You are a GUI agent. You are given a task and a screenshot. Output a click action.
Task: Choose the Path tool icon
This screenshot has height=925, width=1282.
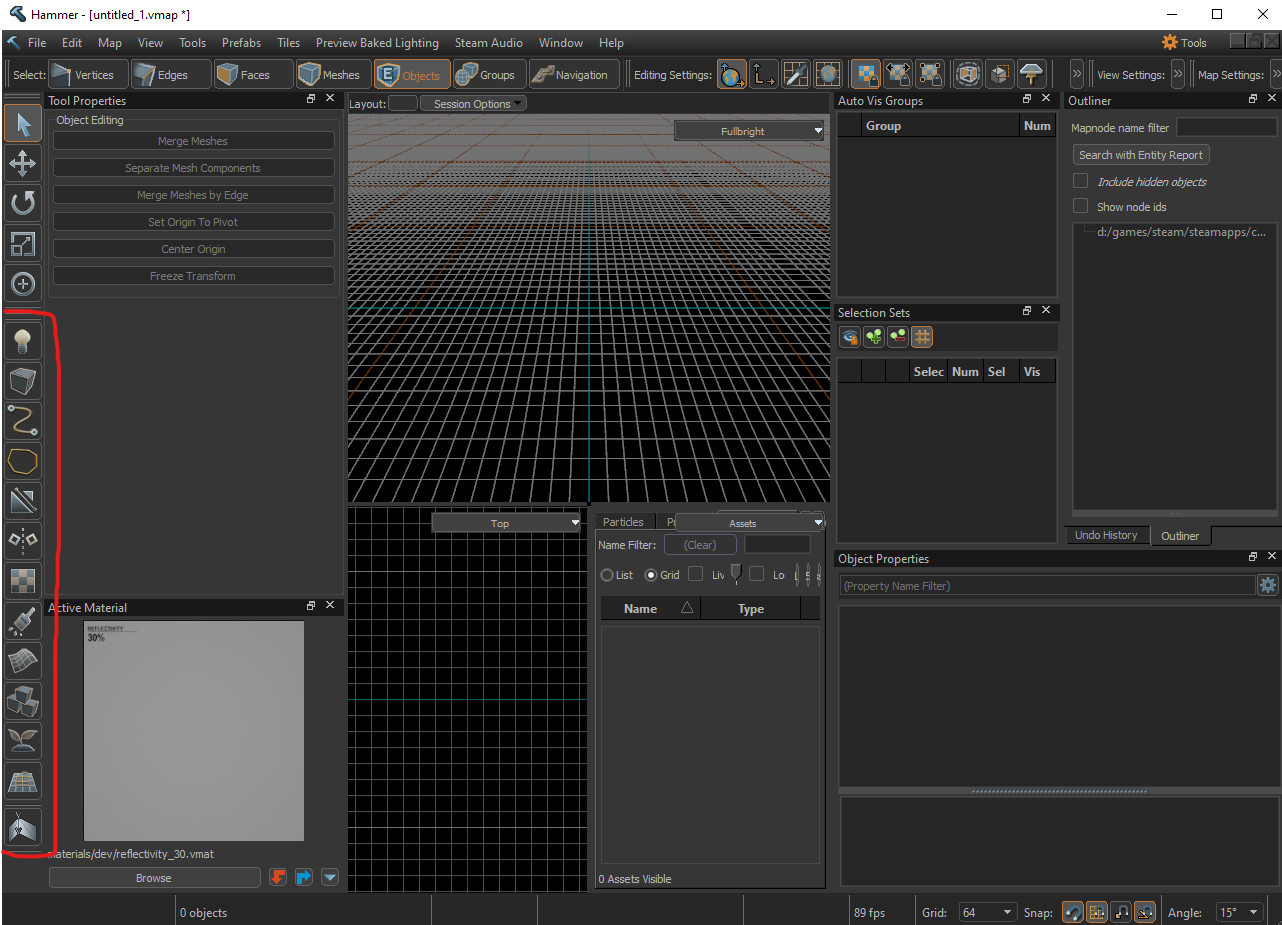click(23, 421)
